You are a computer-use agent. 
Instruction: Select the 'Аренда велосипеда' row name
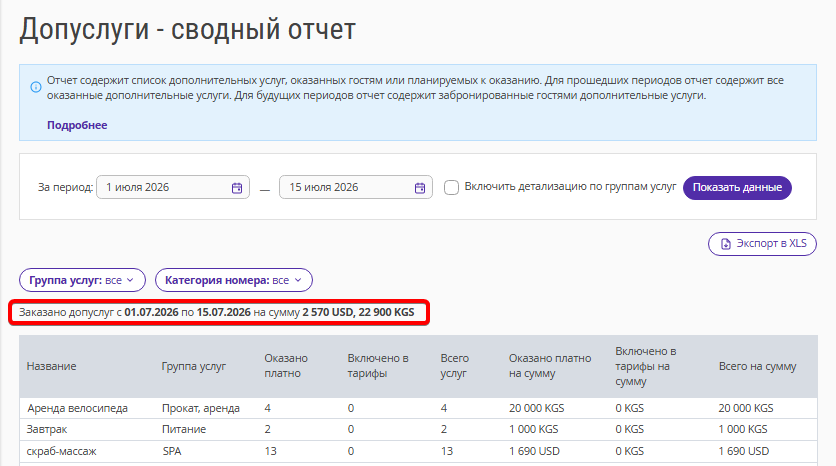click(77, 408)
